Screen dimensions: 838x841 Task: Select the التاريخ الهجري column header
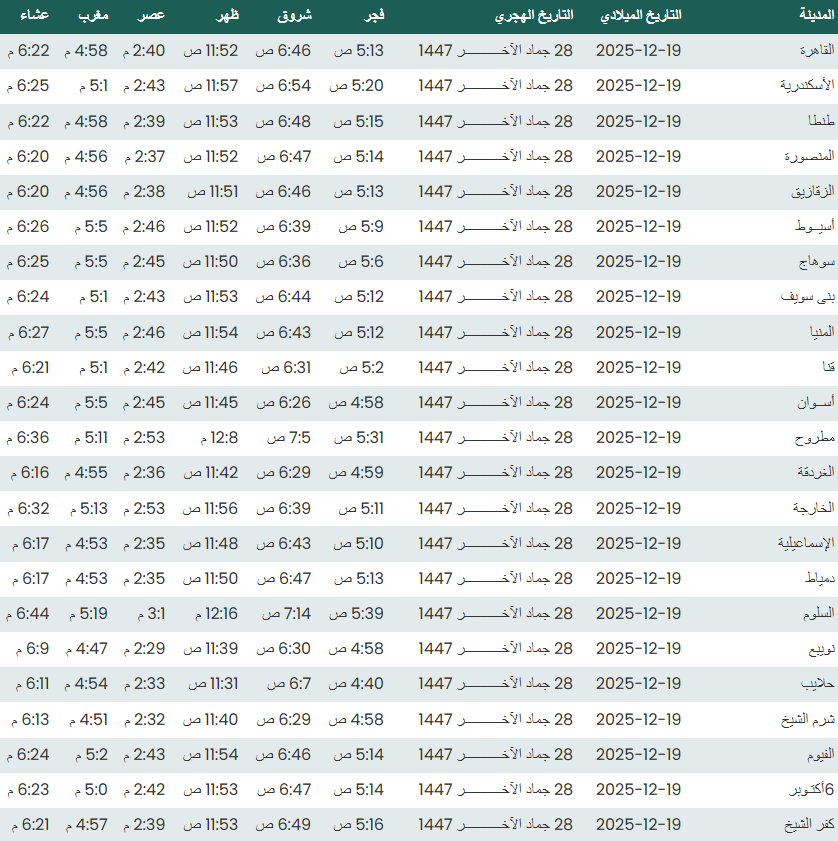tap(534, 17)
